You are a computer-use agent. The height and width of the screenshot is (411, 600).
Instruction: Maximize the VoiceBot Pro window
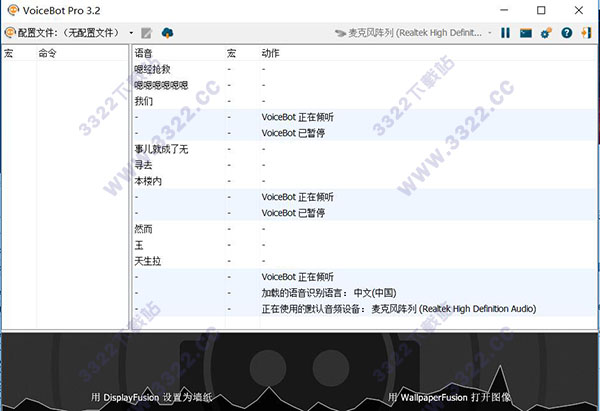point(541,10)
